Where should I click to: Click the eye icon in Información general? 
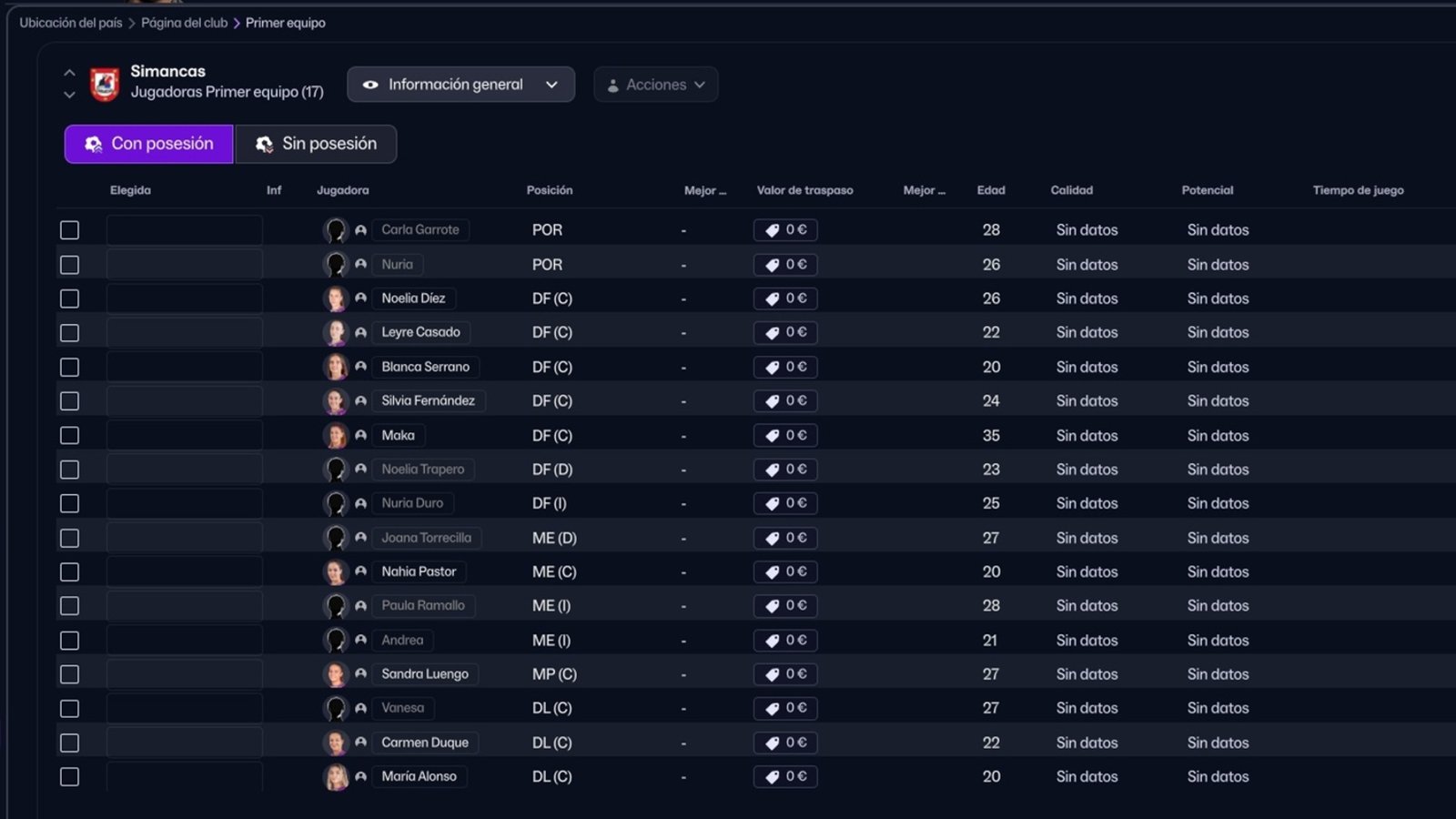click(370, 85)
